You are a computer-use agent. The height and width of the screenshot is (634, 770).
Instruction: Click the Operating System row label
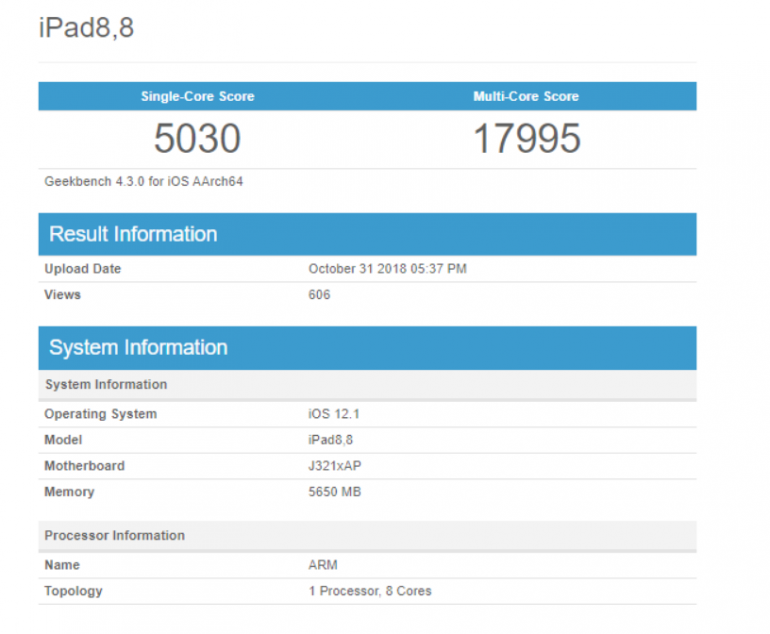pyautogui.click(x=100, y=414)
